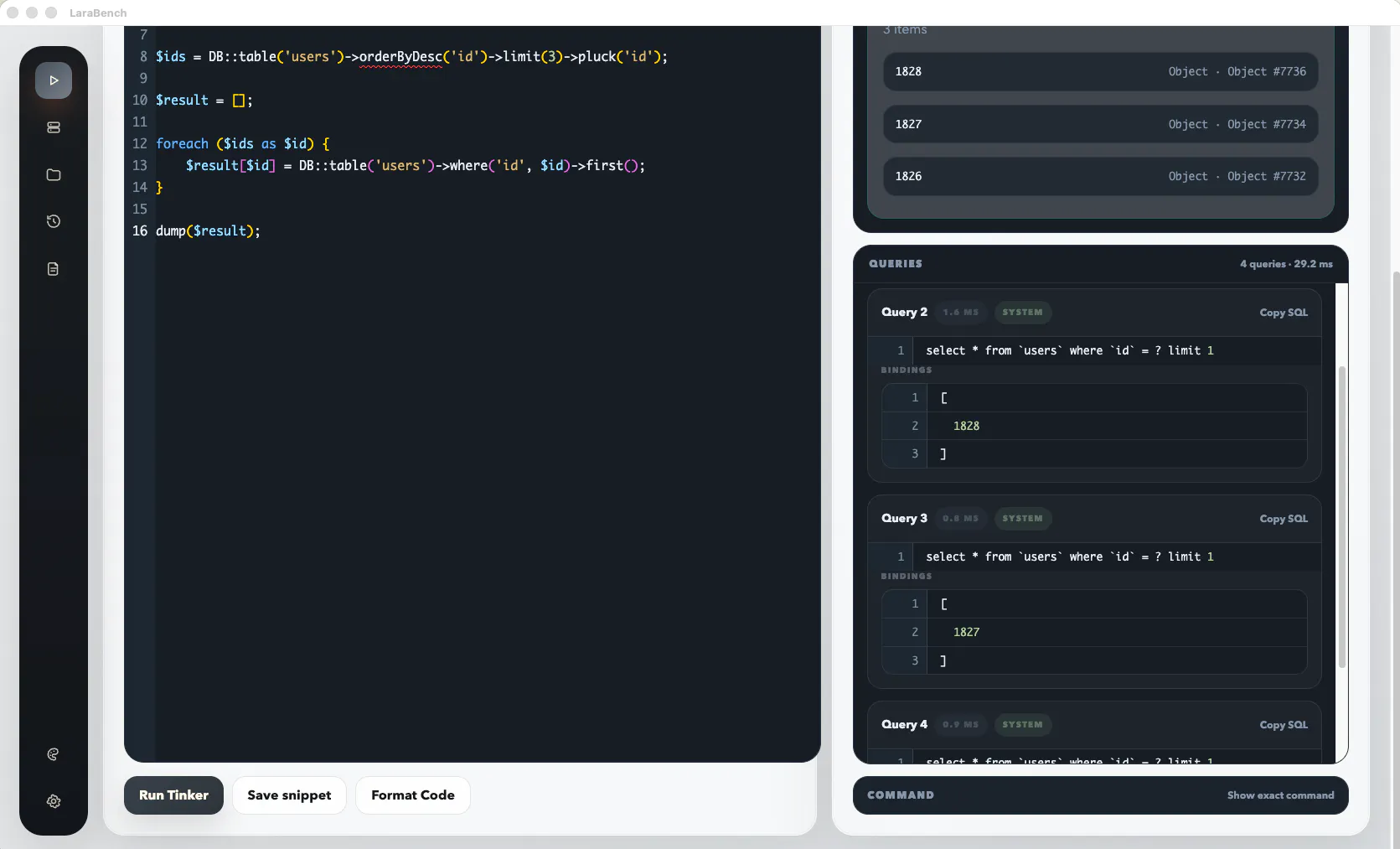Click the BINDINGS label under Query 2
Image resolution: width=1400 pixels, height=849 pixels.
coord(907,370)
